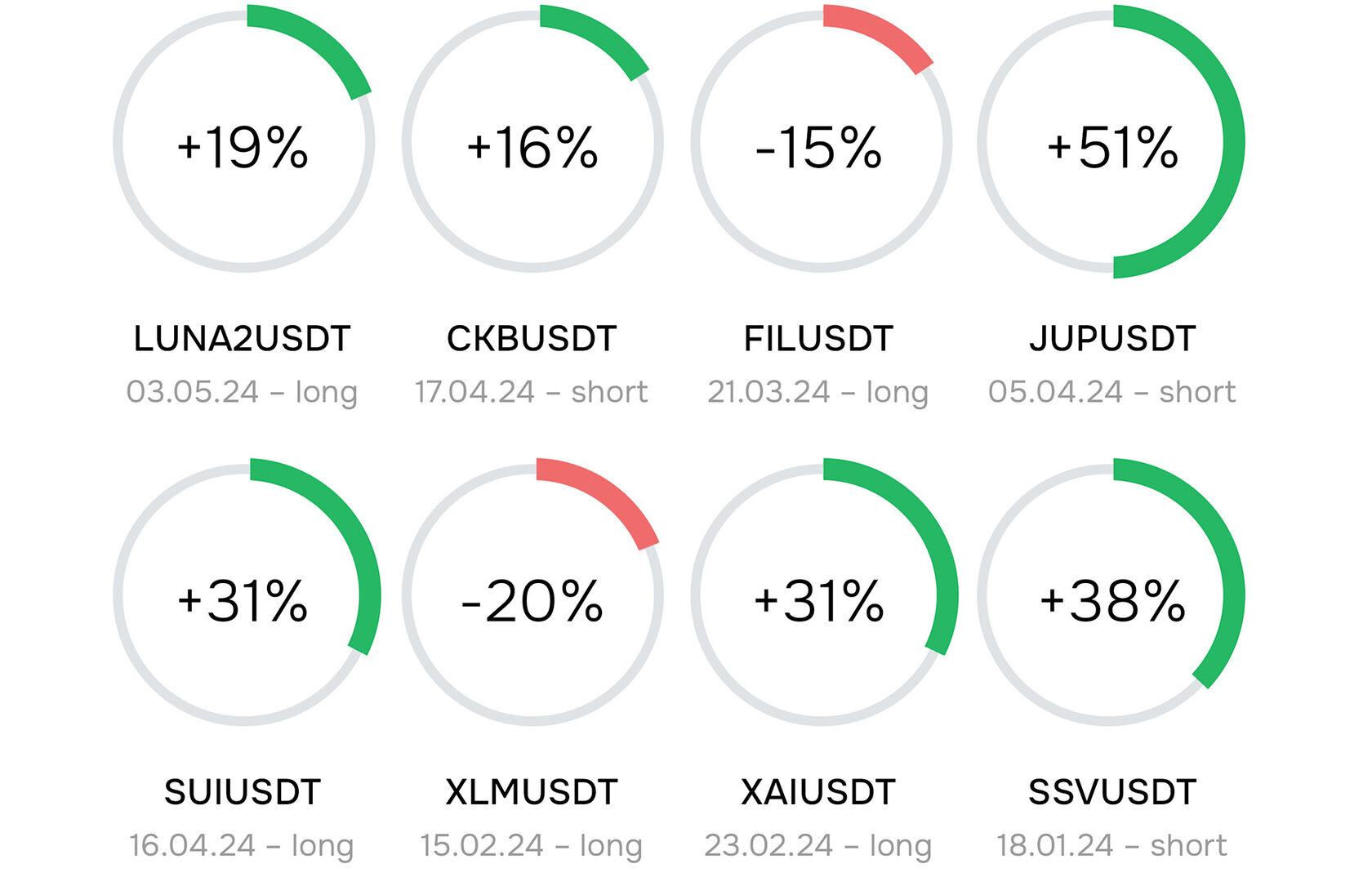
Task: Open the XLMUSDT -20% red ring
Action: pos(532,594)
